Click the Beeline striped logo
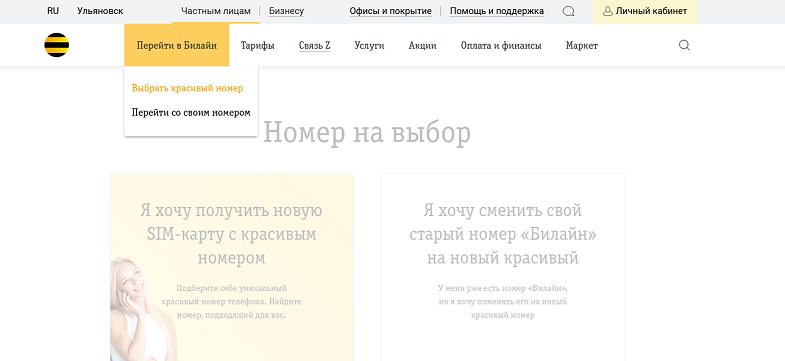 (x=57, y=45)
